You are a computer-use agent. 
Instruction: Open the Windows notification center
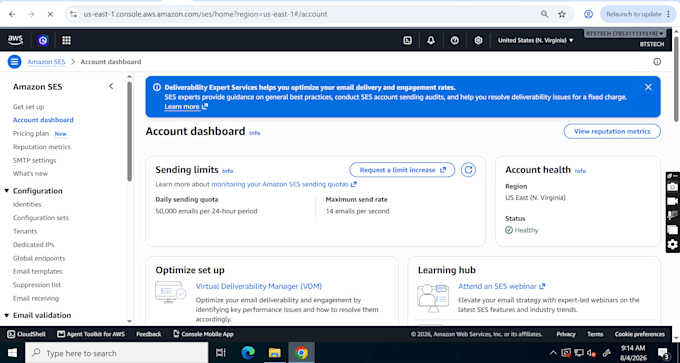point(663,353)
